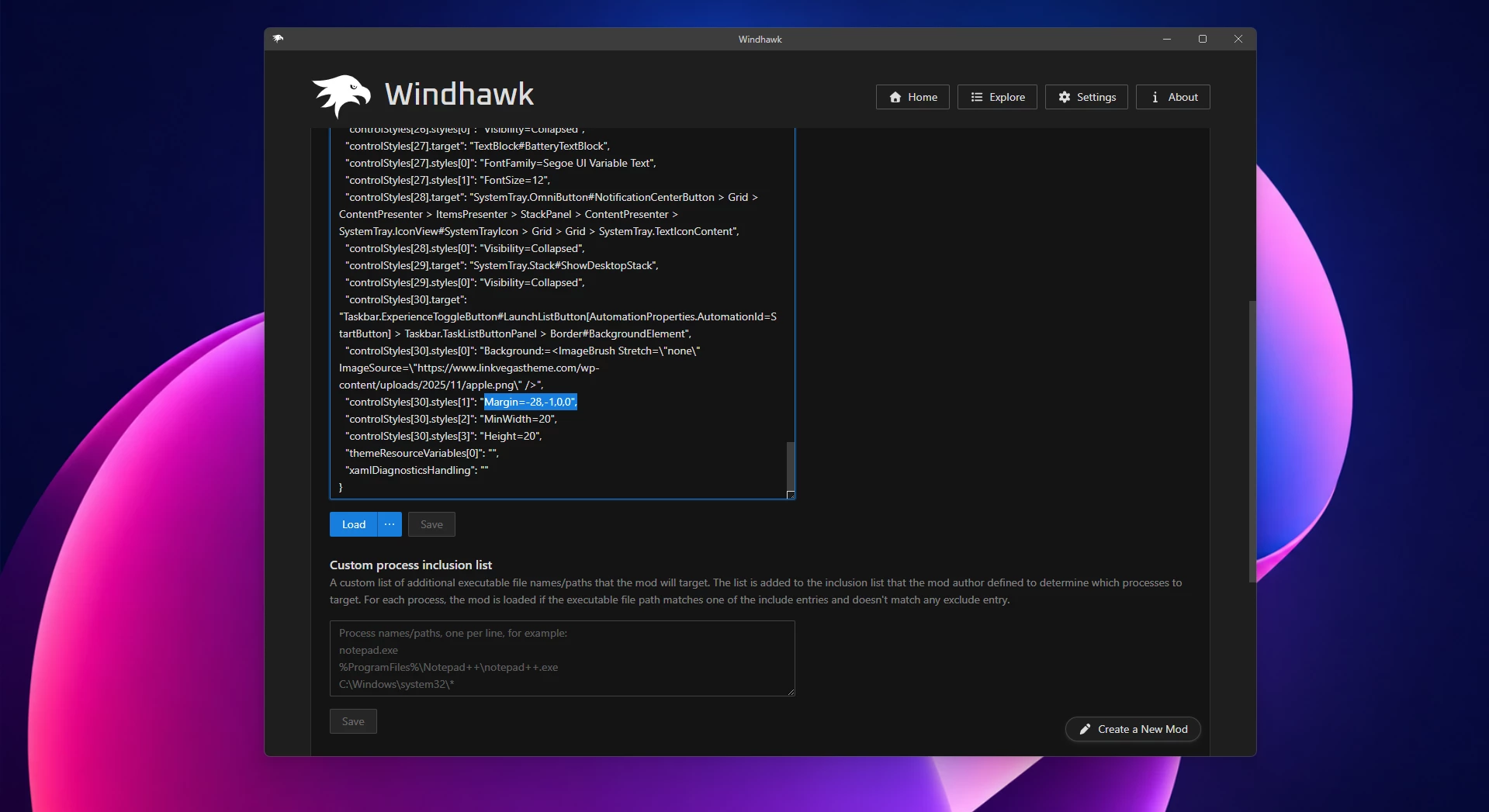The width and height of the screenshot is (1489, 812).
Task: Click the Height=20 style line
Action: click(x=444, y=436)
